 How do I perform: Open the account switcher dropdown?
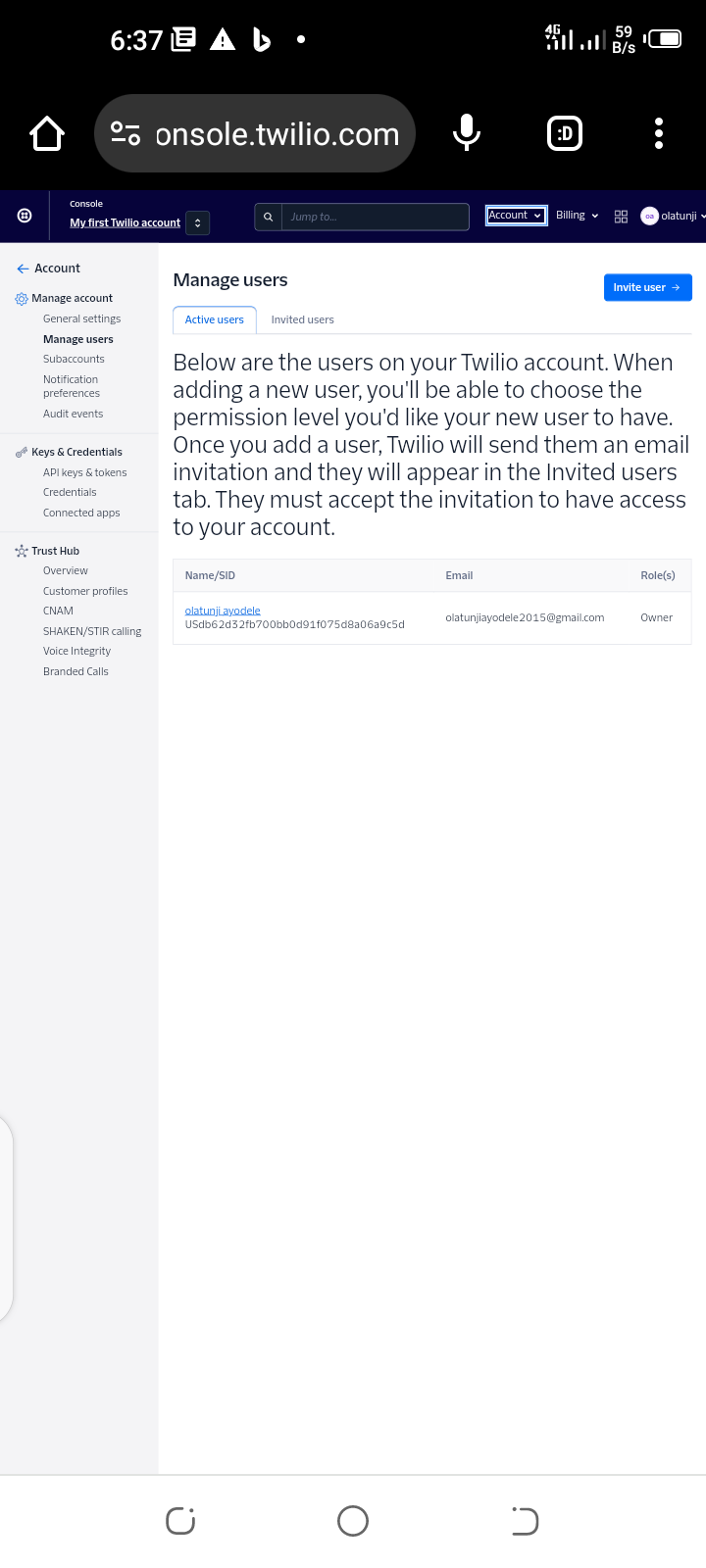tap(197, 222)
